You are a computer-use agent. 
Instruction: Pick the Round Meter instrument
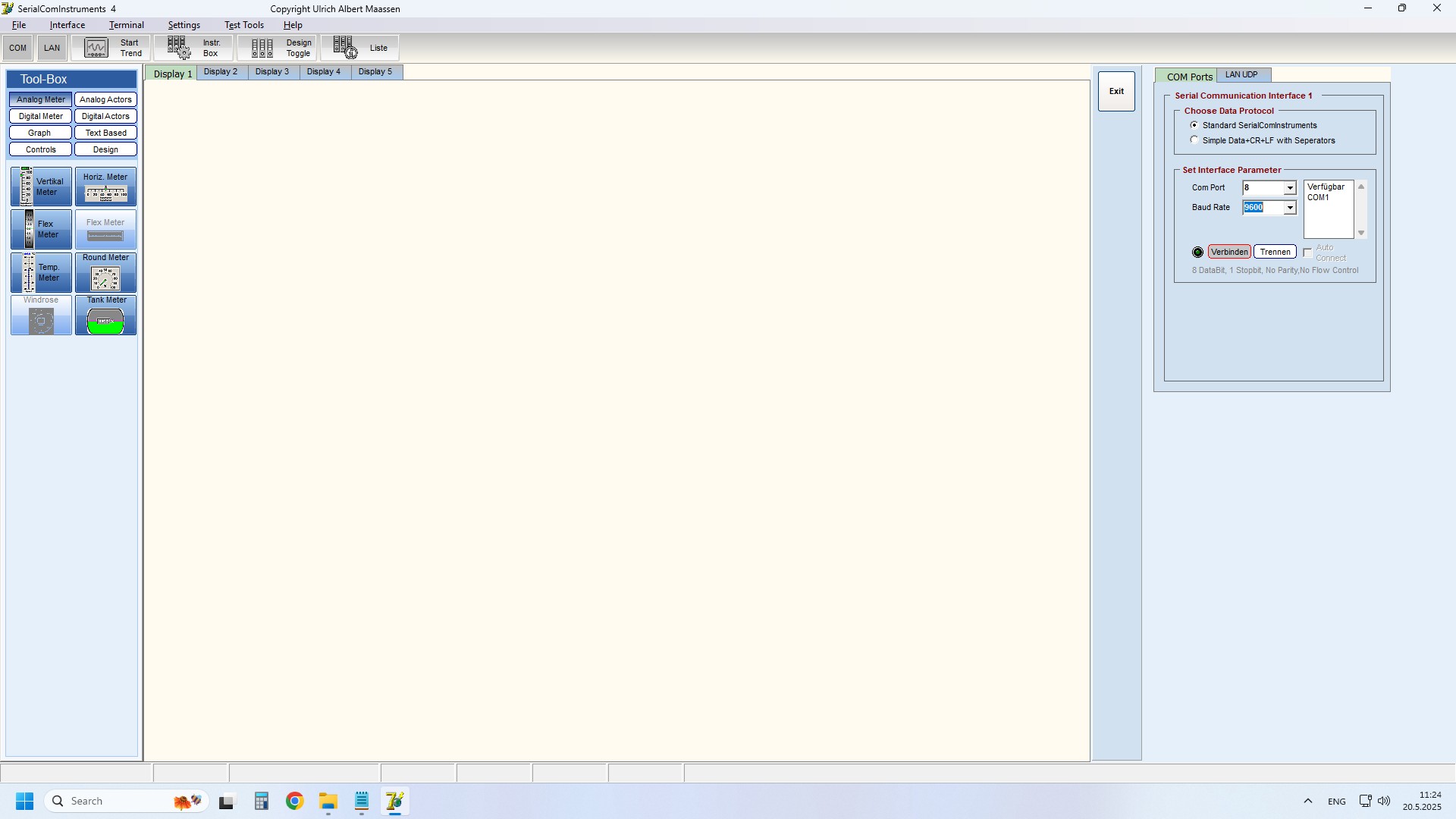[x=105, y=272]
